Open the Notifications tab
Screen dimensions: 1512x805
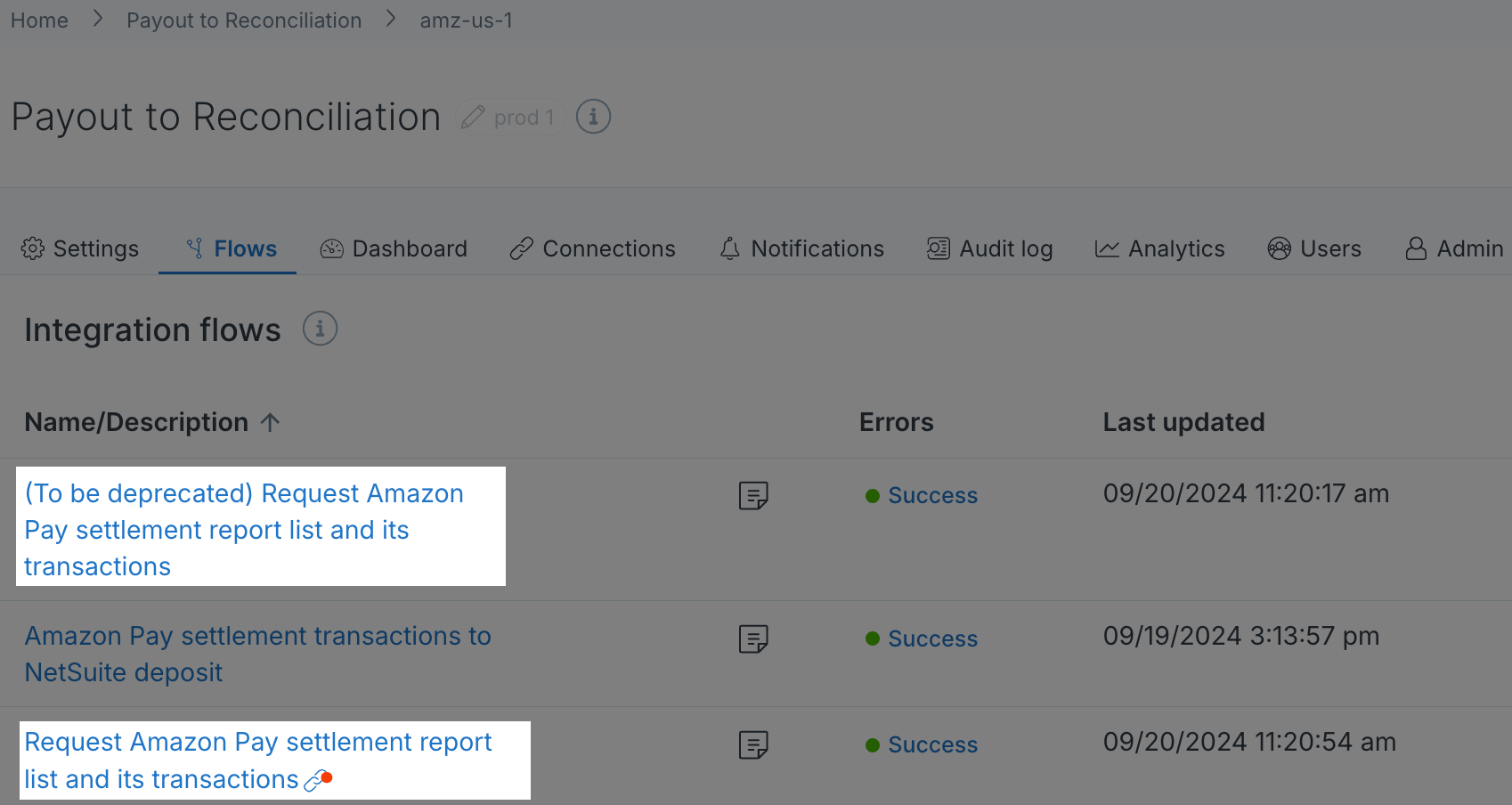[802, 248]
